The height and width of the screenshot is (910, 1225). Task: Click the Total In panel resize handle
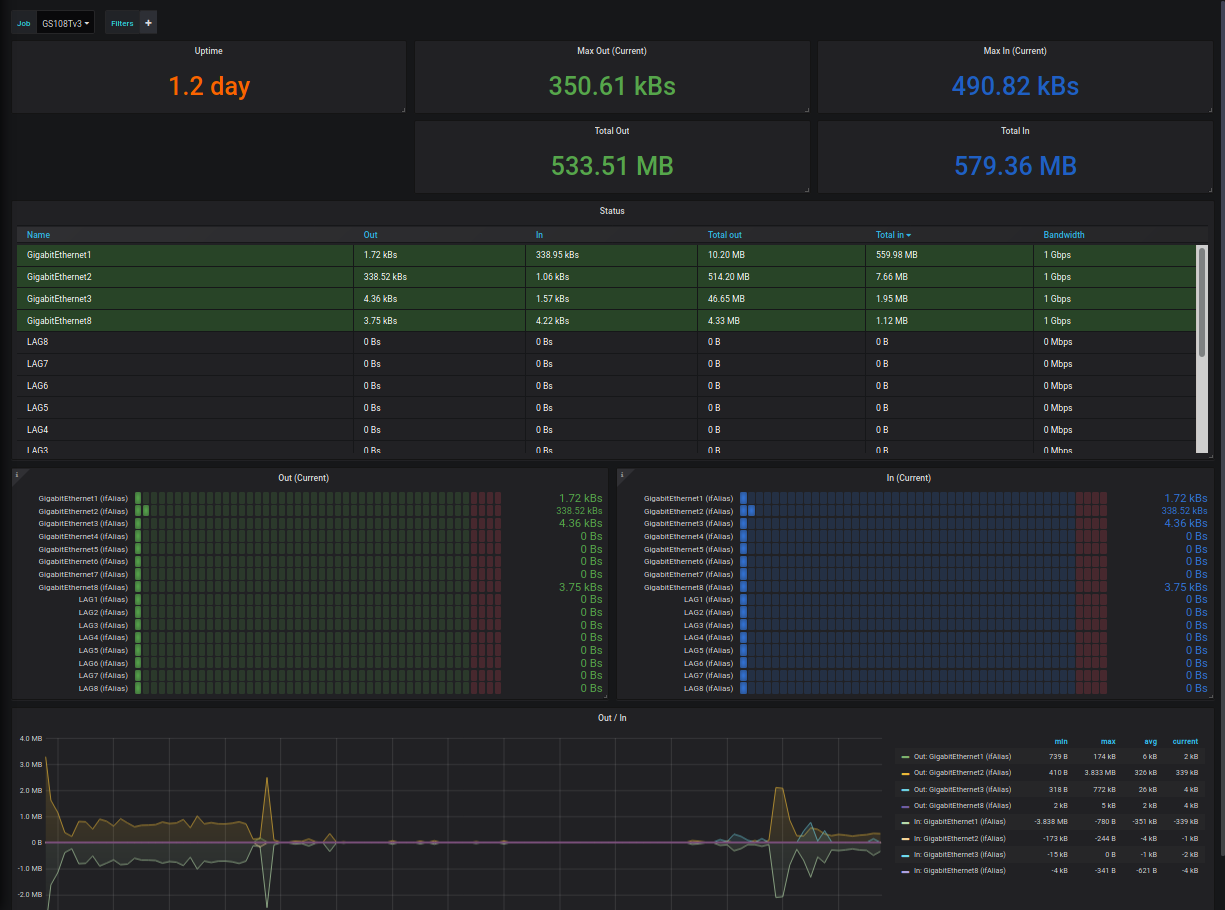(x=1208, y=189)
